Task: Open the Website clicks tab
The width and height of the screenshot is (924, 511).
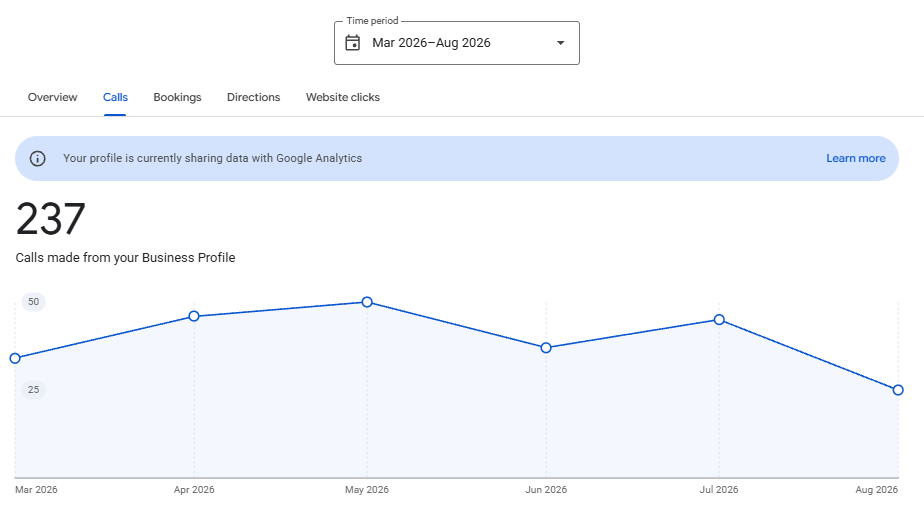Action: (x=343, y=97)
